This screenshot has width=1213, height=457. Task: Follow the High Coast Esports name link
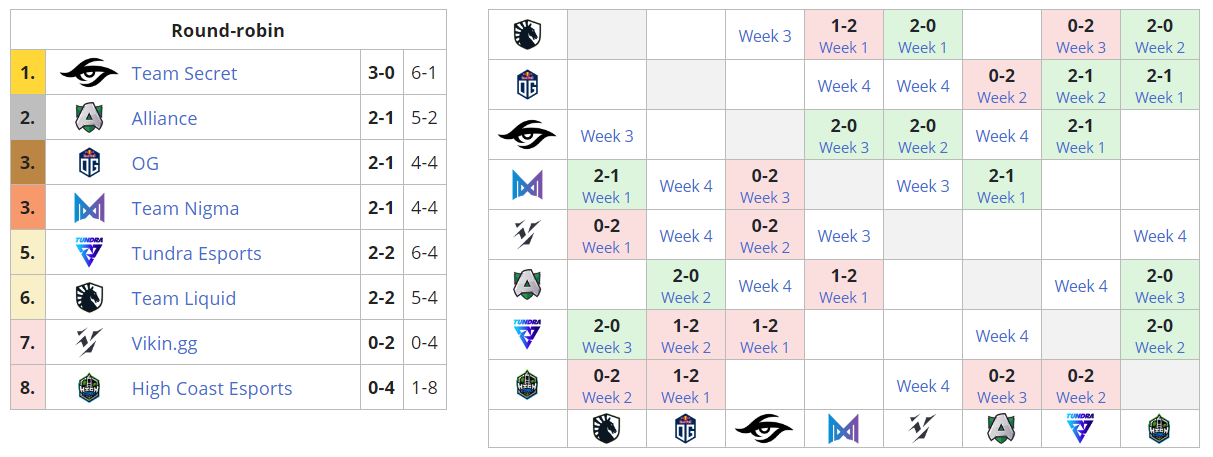[212, 388]
